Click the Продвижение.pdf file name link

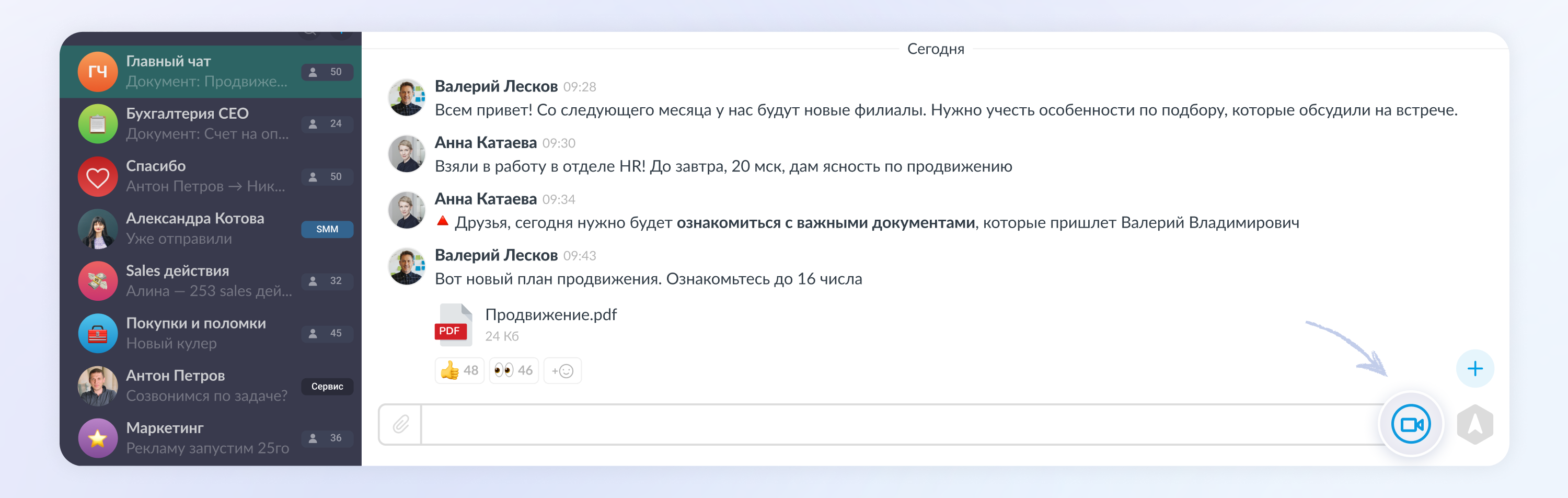tap(550, 314)
